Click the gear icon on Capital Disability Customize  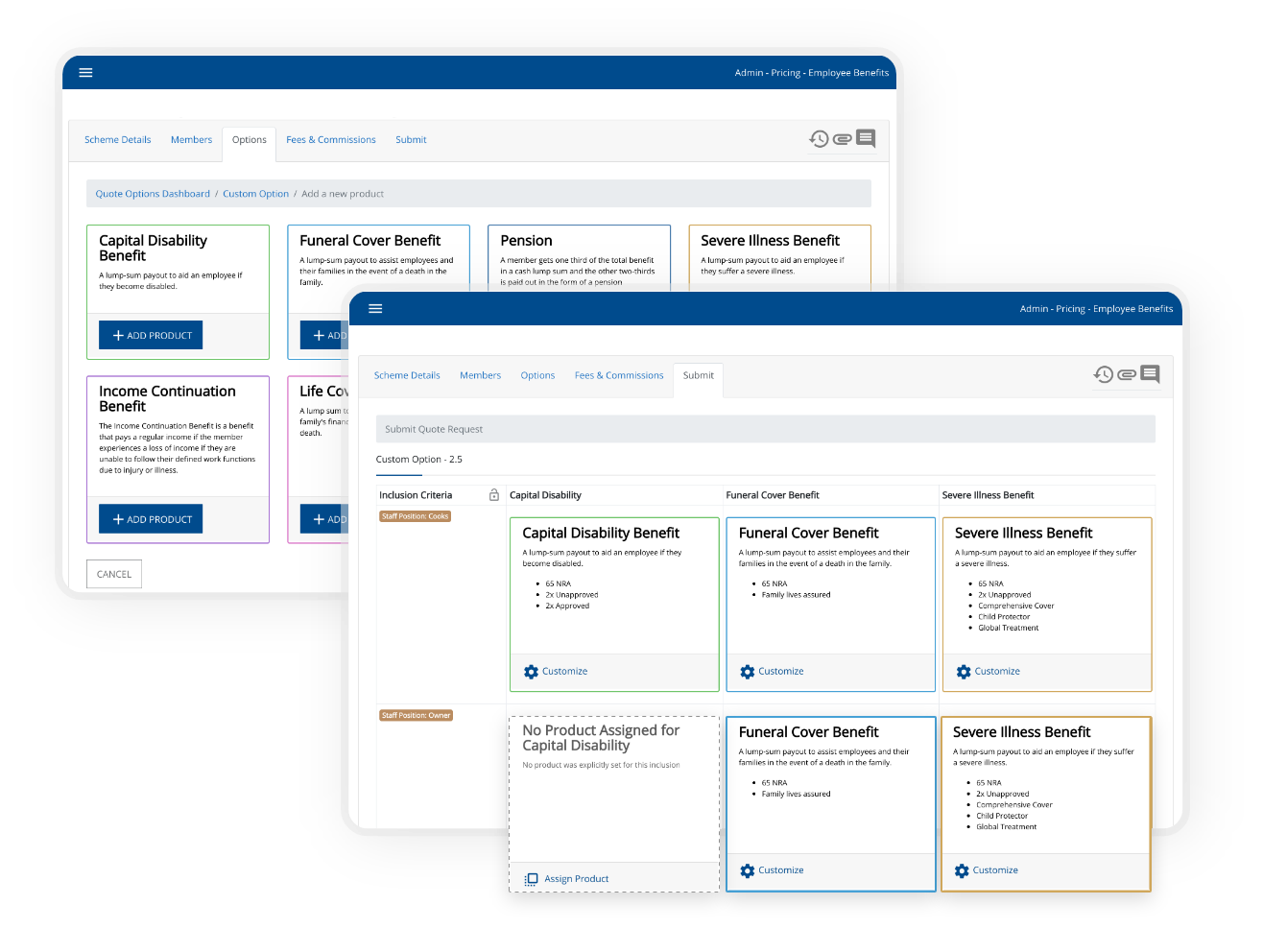(x=531, y=671)
